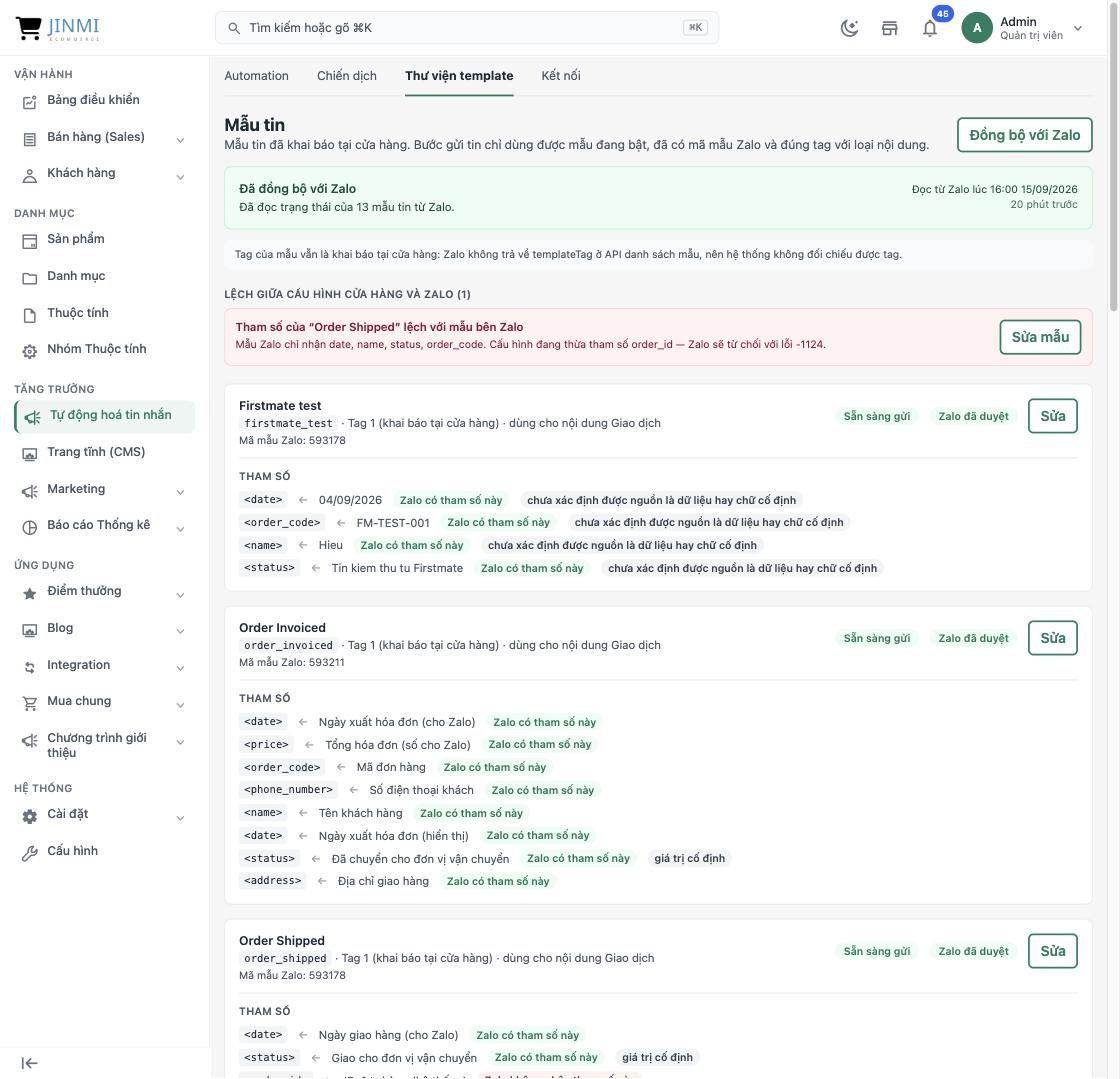Expand Bán hàng (Sales) submenu chevron
1120x1079 pixels.
pos(180,140)
